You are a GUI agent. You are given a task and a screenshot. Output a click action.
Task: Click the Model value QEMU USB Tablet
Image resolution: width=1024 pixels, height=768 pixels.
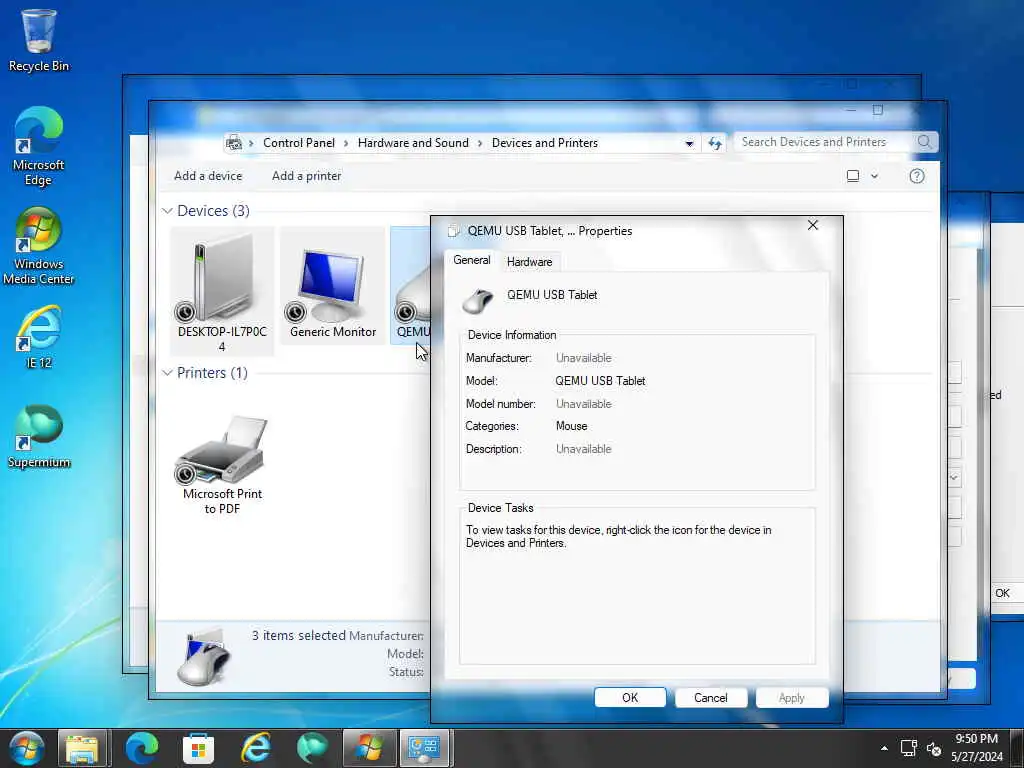[x=600, y=381]
